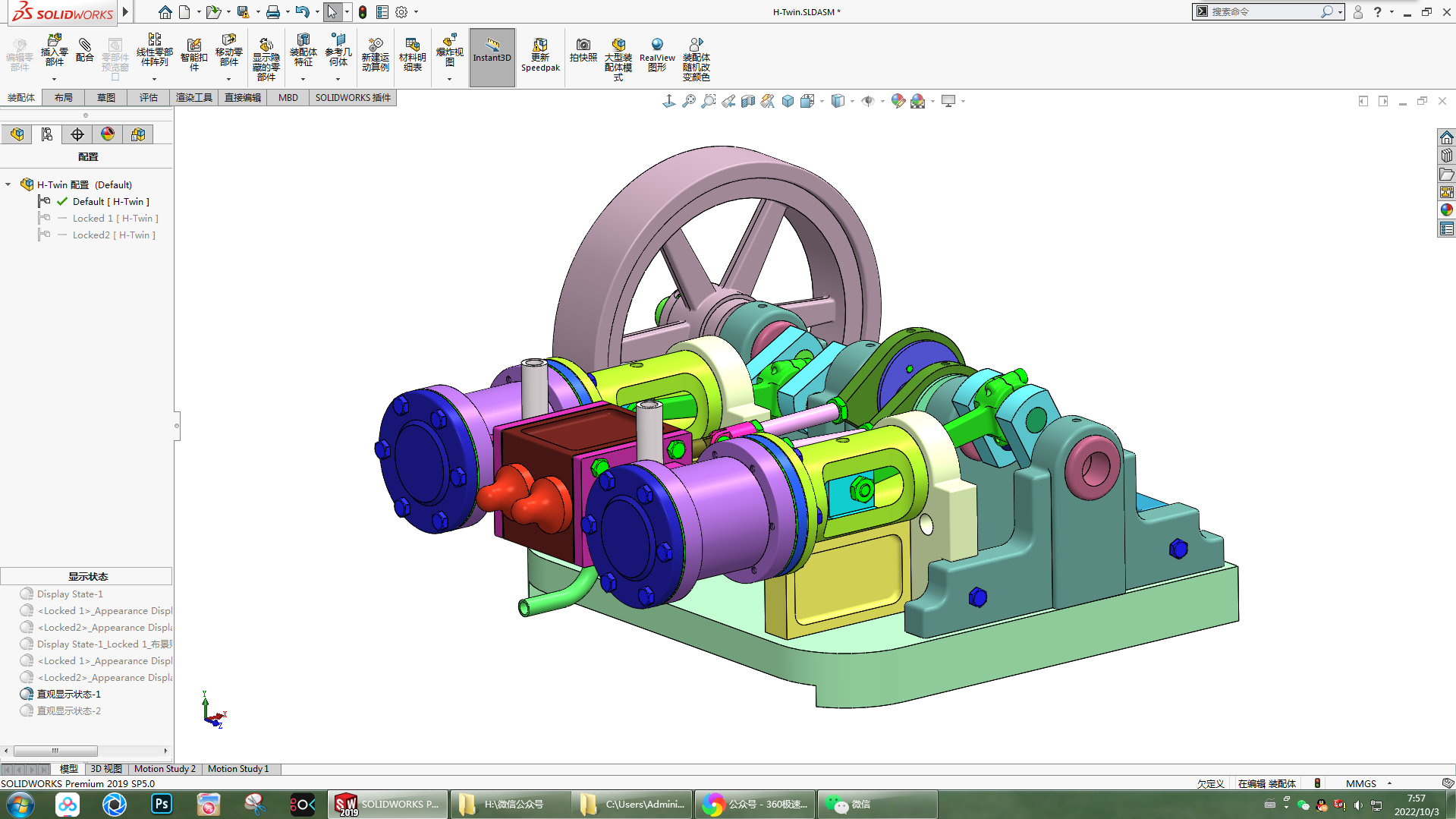Open dropdown arrow under 线性零部件阵列

[x=154, y=79]
